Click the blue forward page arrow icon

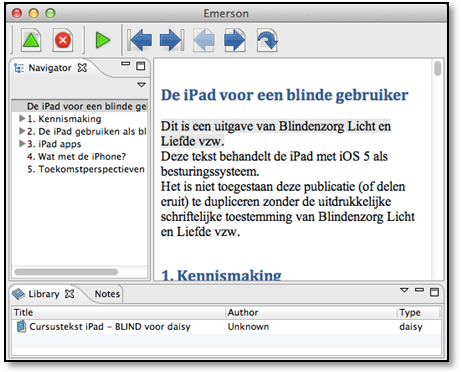coord(235,40)
